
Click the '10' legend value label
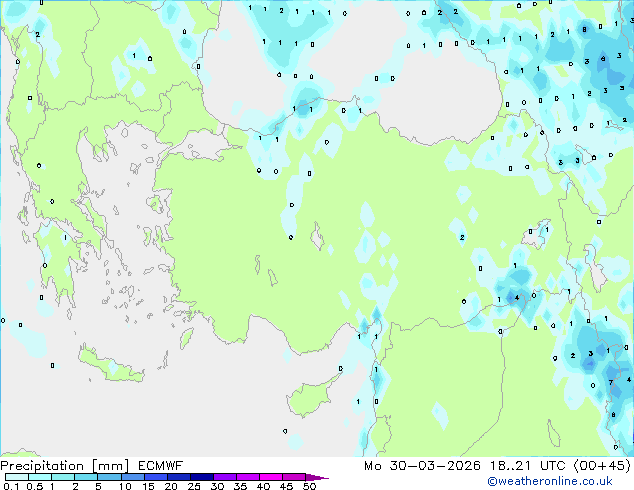tap(125, 486)
